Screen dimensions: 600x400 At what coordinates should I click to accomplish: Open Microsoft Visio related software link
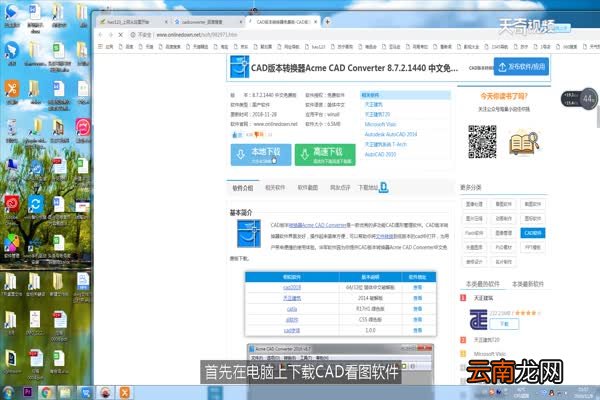click(380, 124)
